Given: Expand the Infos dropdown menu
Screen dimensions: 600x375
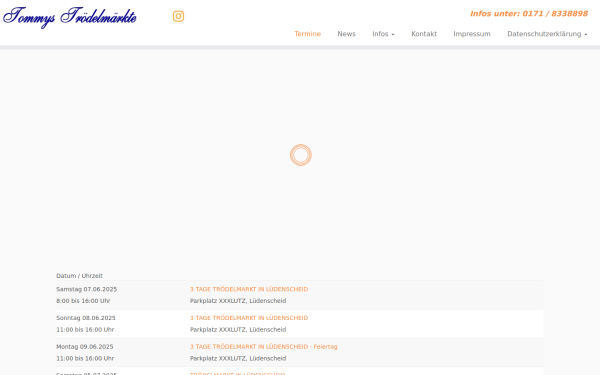Looking at the screenshot, I should (383, 34).
